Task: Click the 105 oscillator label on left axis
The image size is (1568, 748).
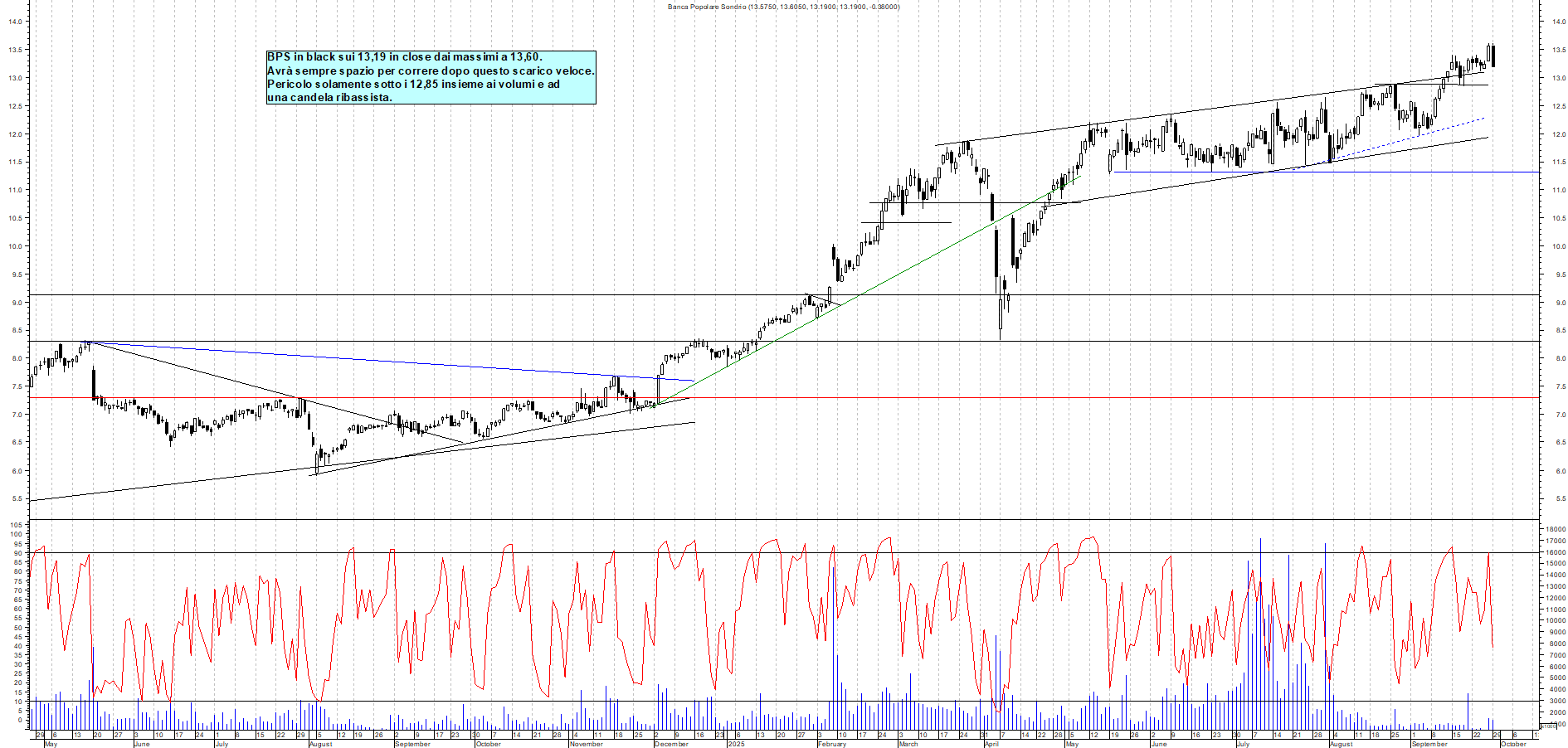Action: click(x=14, y=525)
